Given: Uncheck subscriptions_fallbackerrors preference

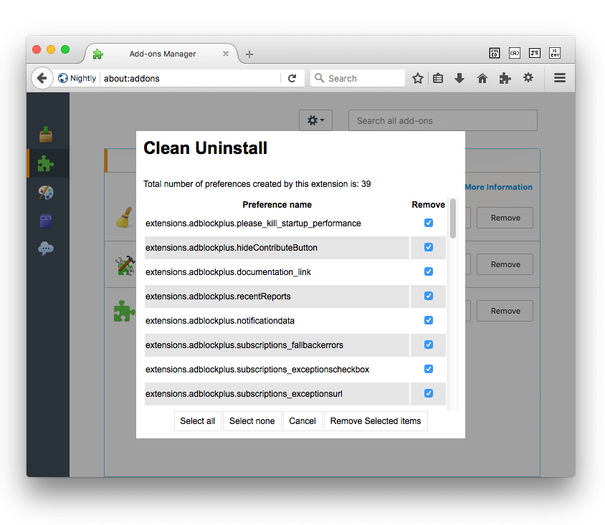Looking at the screenshot, I should (x=428, y=344).
